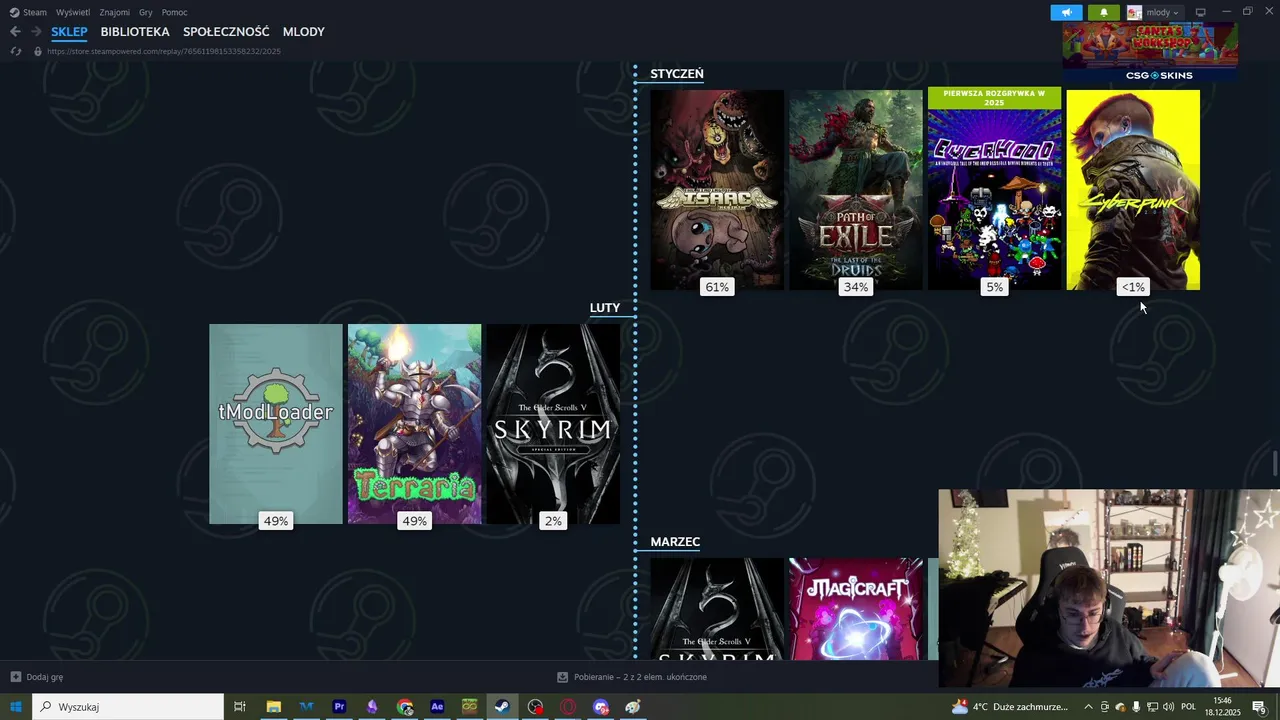Screen dimensions: 1280x720
Task: Click the CSG Skins banner
Action: tap(1150, 54)
